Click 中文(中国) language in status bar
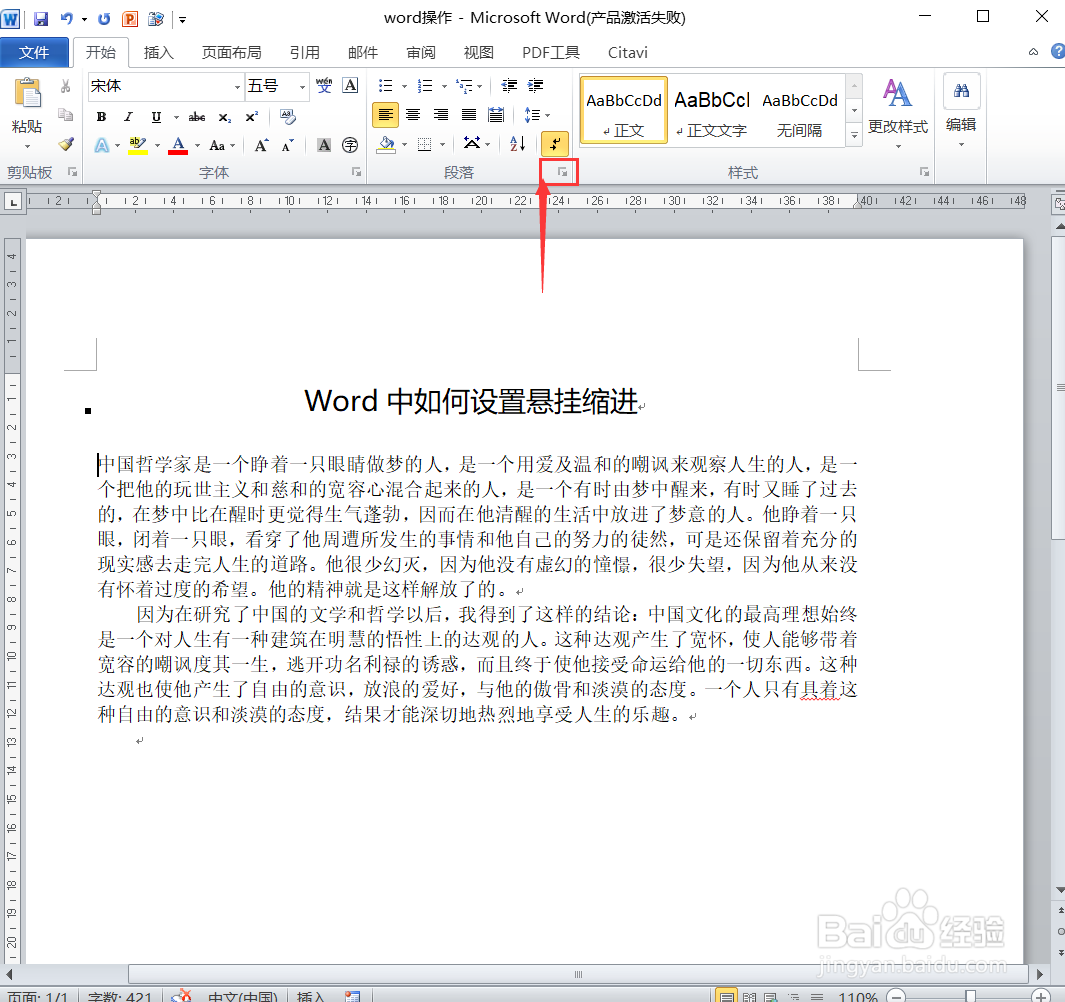Screen dimensions: 1065x1002 243,996
